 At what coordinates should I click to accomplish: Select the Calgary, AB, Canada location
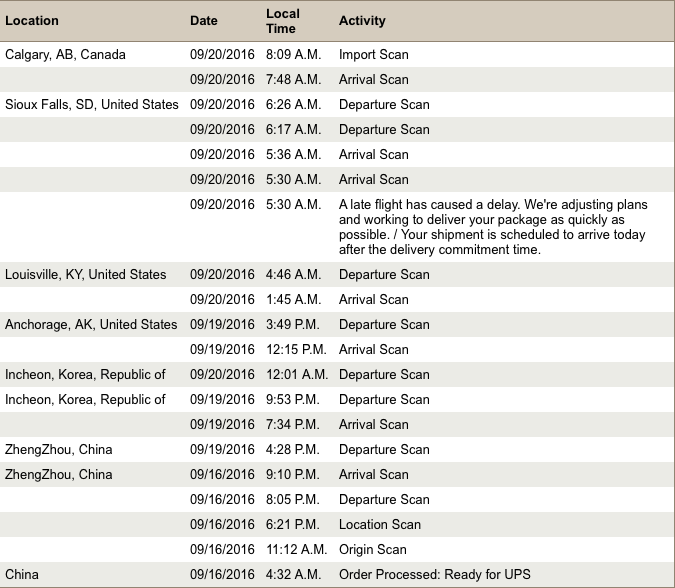point(65,55)
